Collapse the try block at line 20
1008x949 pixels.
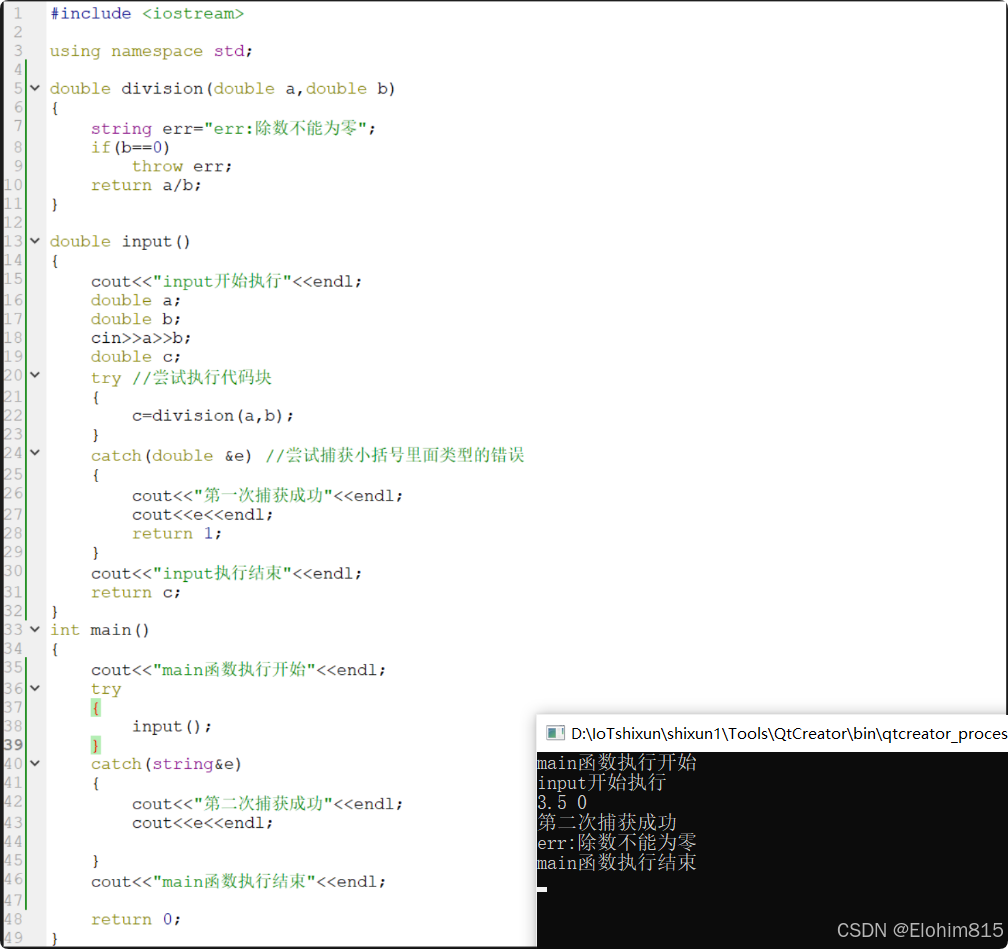34,378
